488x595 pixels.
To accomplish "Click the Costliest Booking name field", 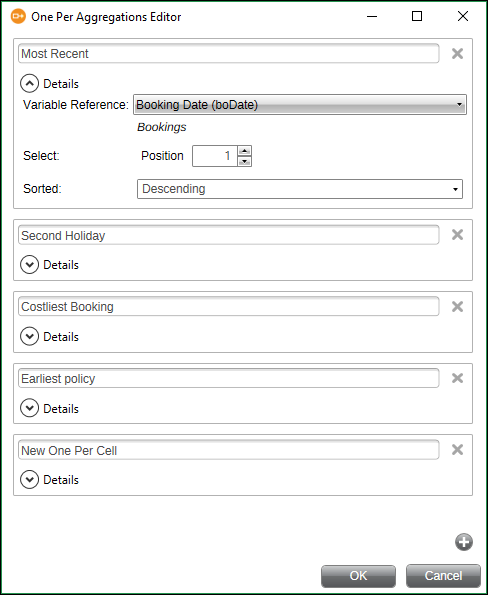I will point(229,307).
